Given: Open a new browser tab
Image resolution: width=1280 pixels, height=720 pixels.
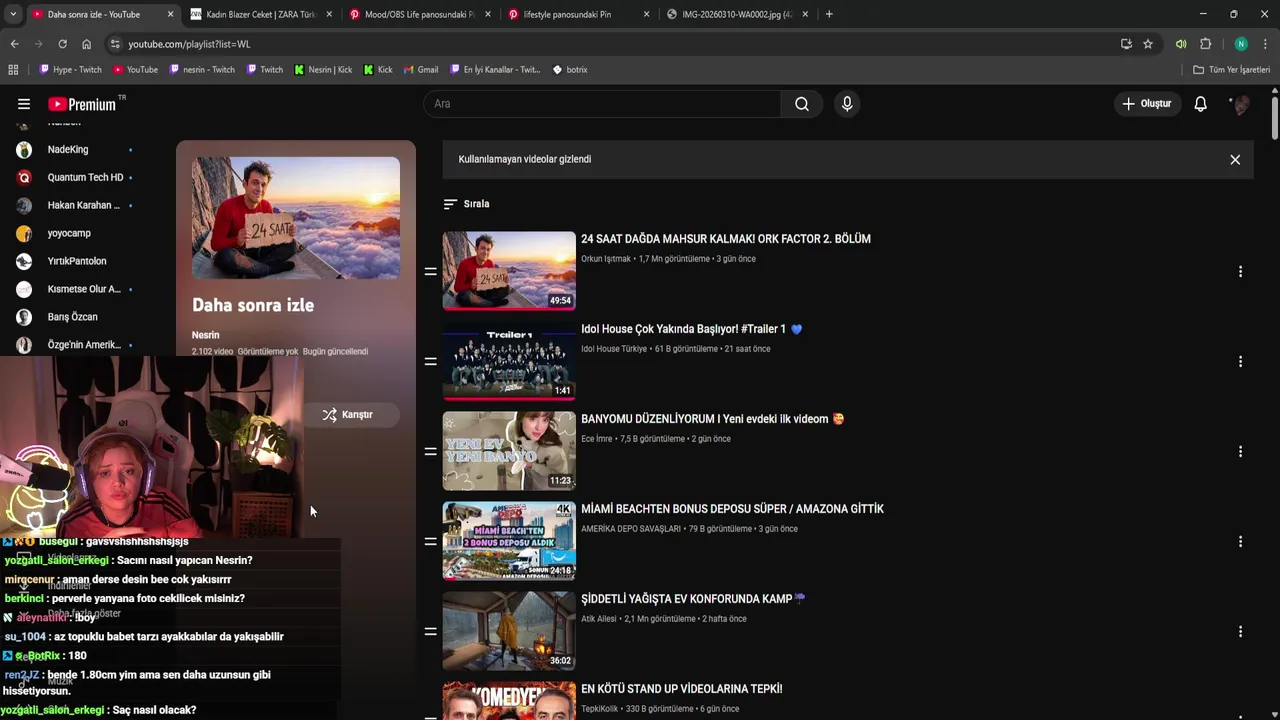Looking at the screenshot, I should click(x=829, y=15).
